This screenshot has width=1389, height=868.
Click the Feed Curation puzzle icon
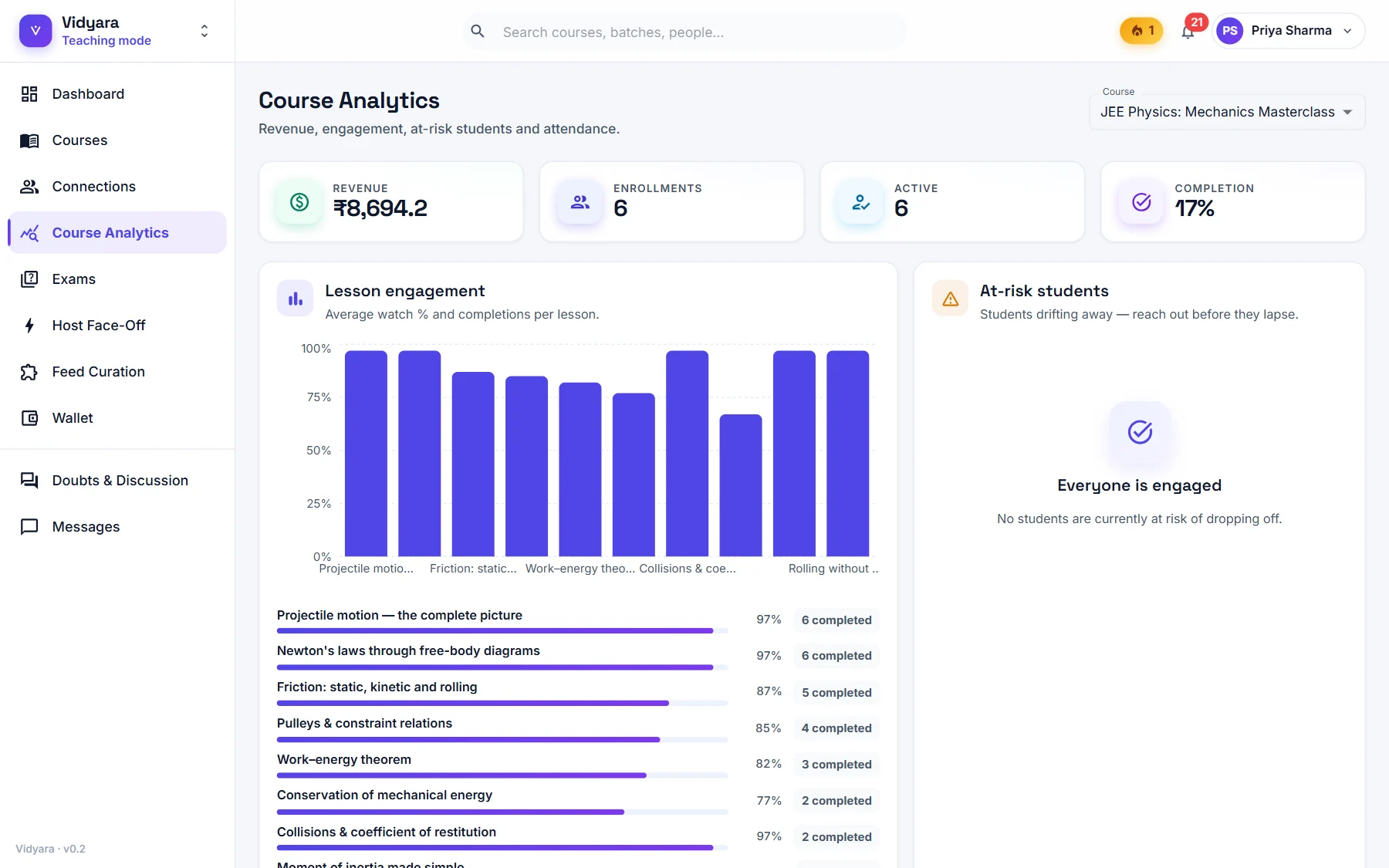click(x=29, y=372)
